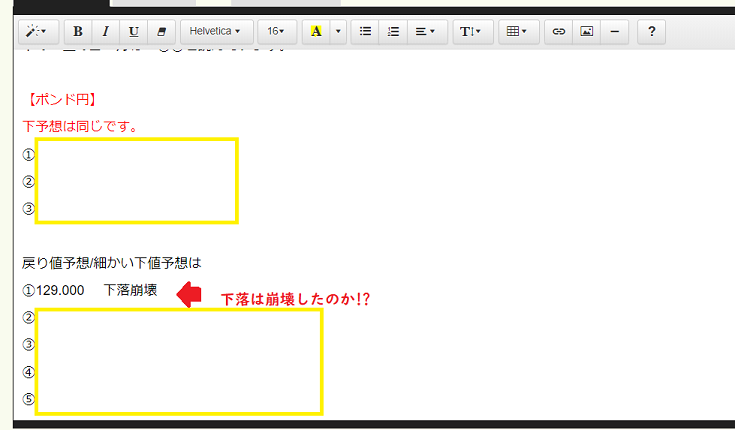Open the paragraph alignment dropdown
The height and width of the screenshot is (430, 735).
[x=428, y=31]
